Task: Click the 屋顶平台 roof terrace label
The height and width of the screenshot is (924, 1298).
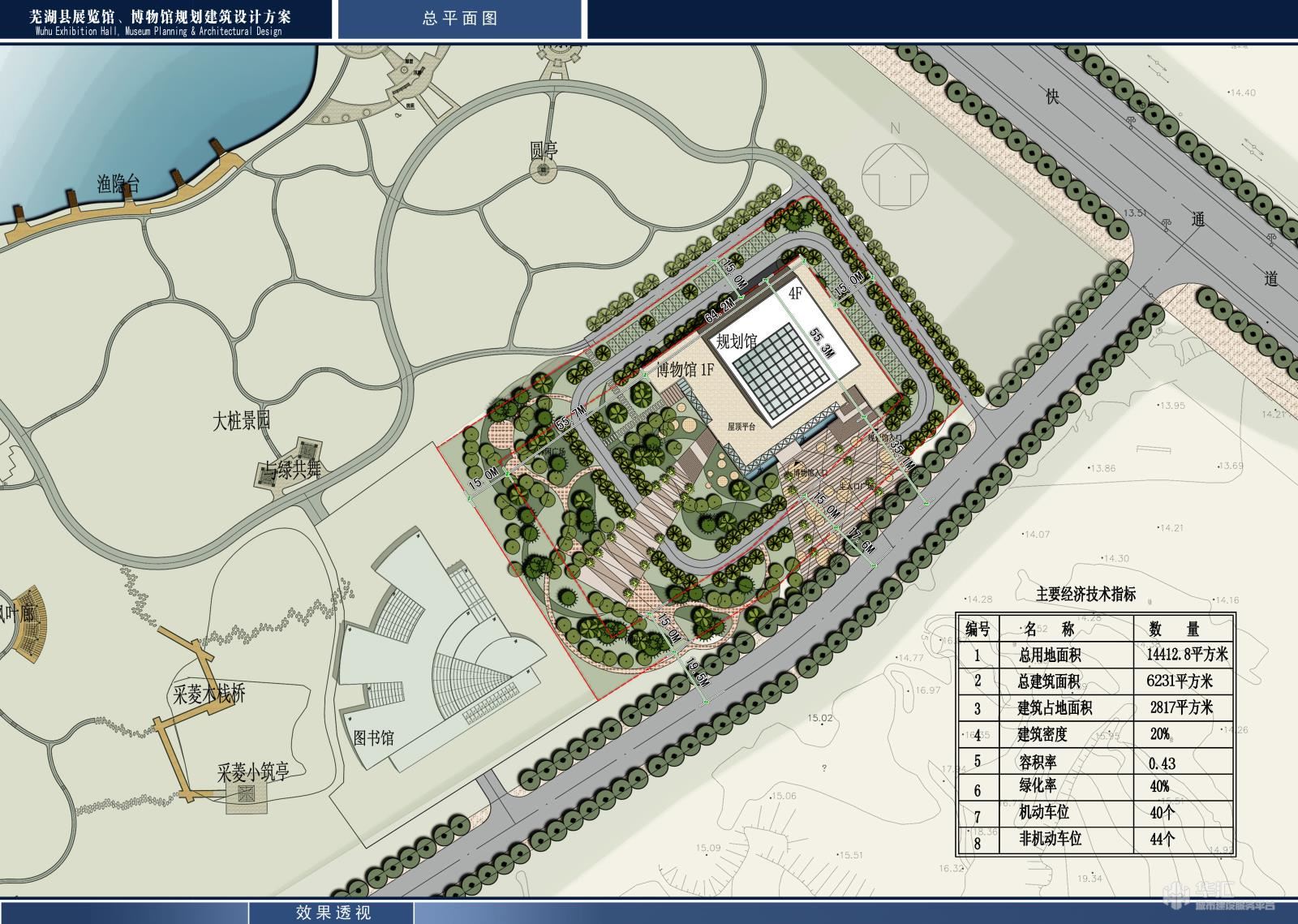Action: 741,426
